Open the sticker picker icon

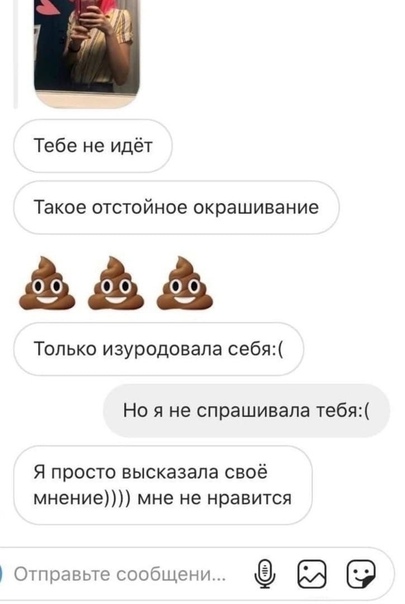point(361,574)
